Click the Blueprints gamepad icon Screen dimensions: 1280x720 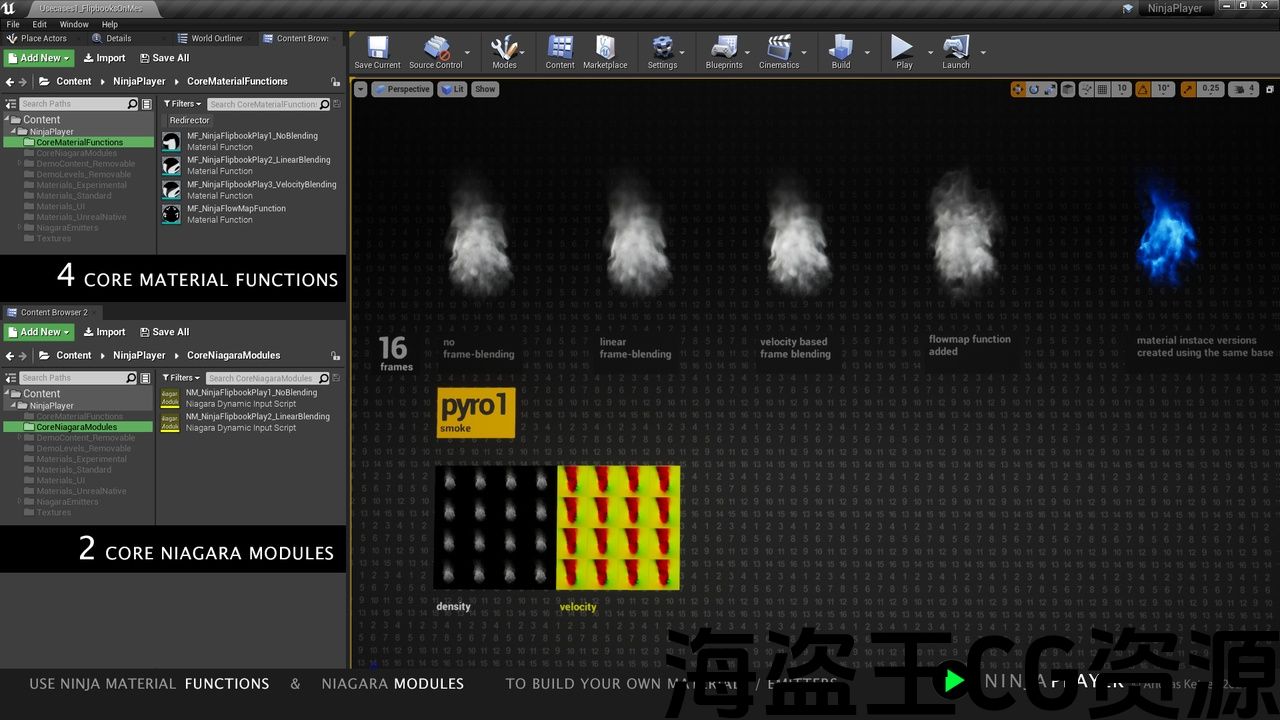coord(723,50)
